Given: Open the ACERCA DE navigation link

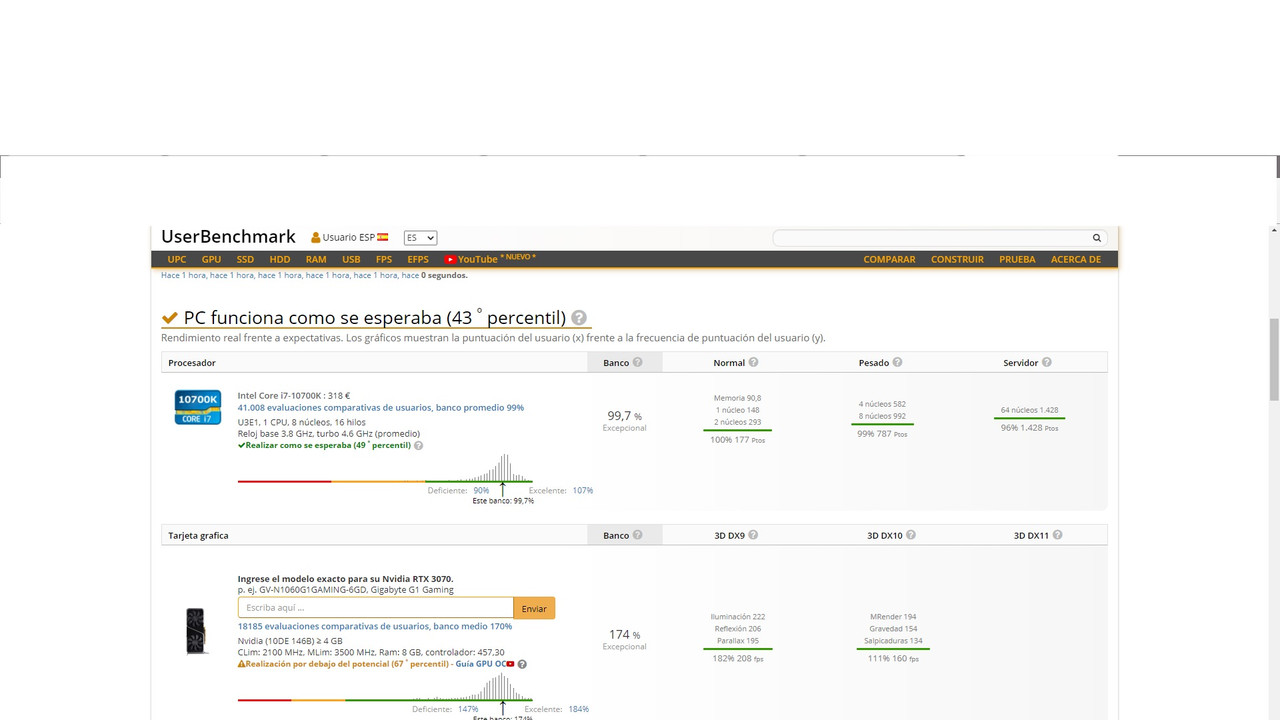Looking at the screenshot, I should coord(1076,259).
